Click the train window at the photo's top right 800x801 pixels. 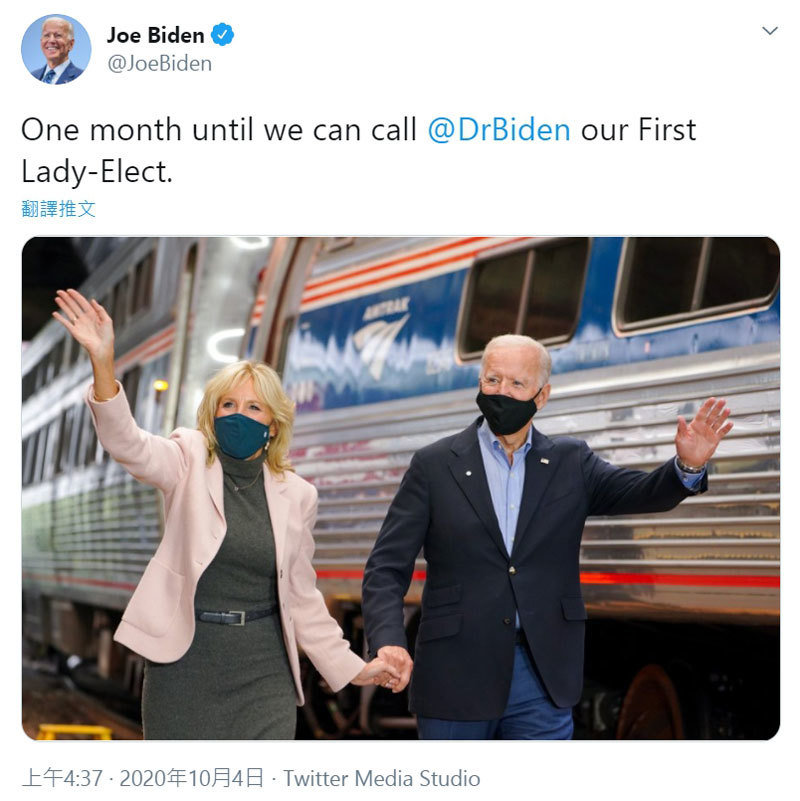click(x=697, y=284)
